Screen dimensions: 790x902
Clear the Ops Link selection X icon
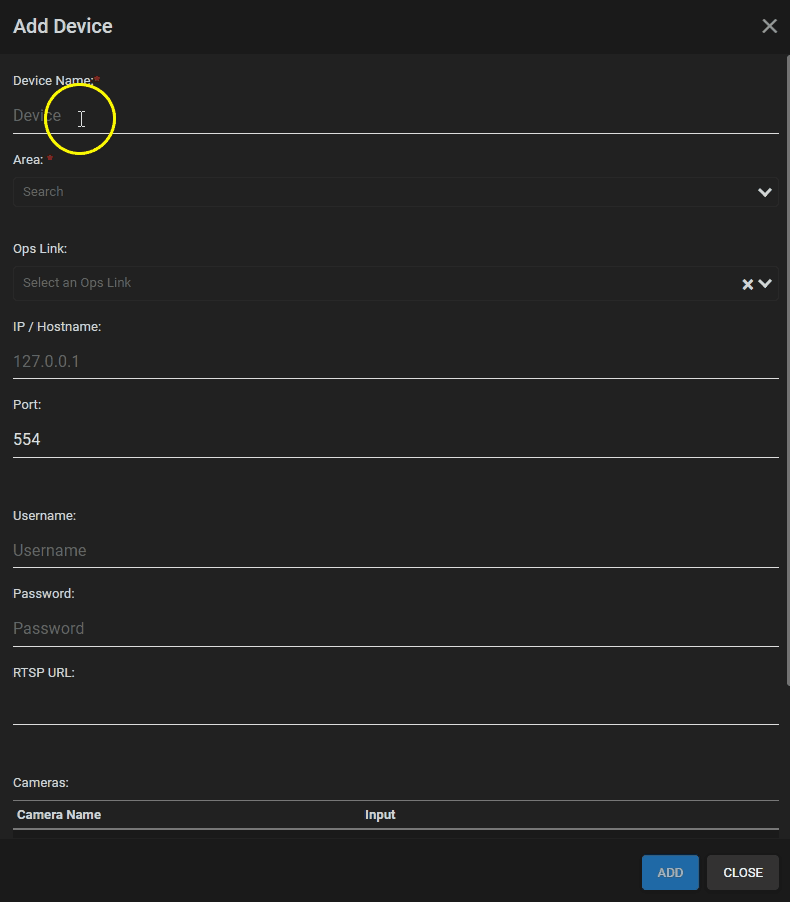747,284
